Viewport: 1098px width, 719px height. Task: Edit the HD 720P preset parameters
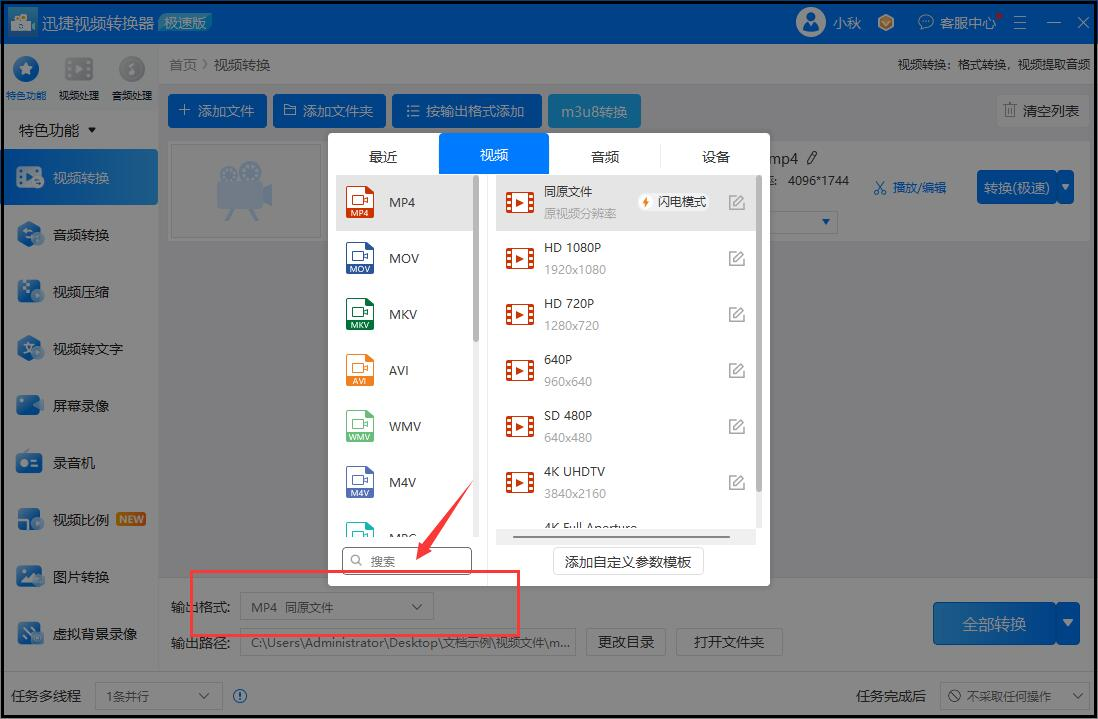click(736, 314)
